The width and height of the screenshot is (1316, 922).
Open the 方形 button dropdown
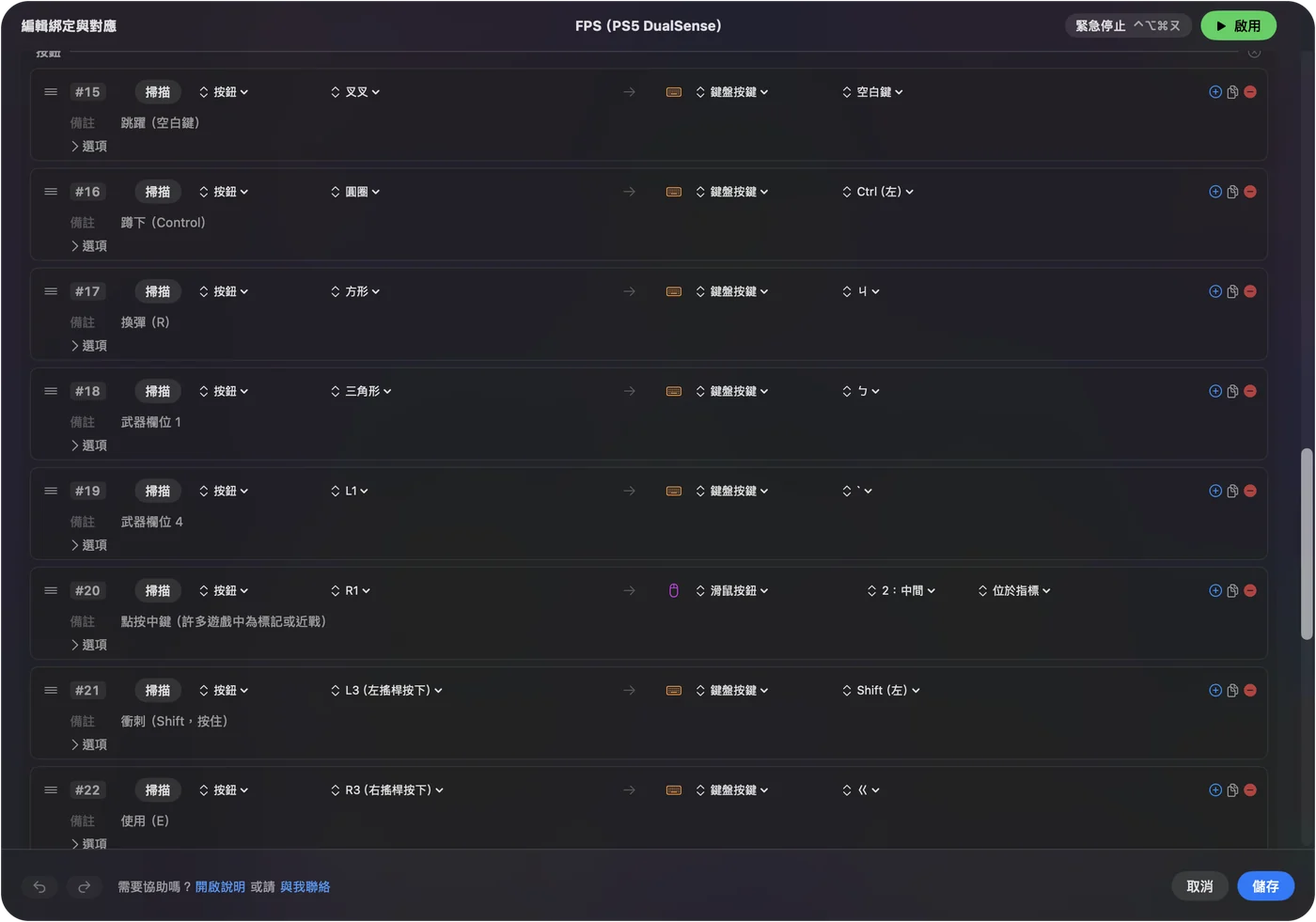pos(355,291)
